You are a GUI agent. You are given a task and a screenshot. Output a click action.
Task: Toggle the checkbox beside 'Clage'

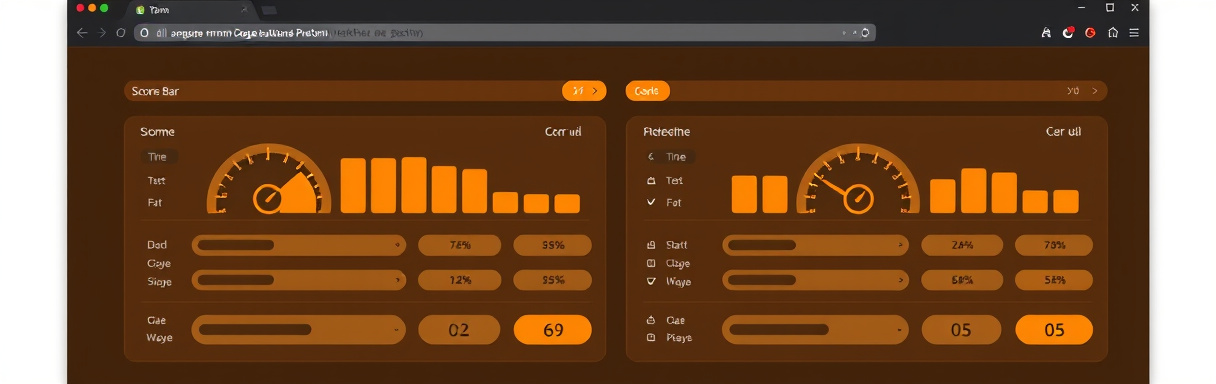click(x=651, y=263)
